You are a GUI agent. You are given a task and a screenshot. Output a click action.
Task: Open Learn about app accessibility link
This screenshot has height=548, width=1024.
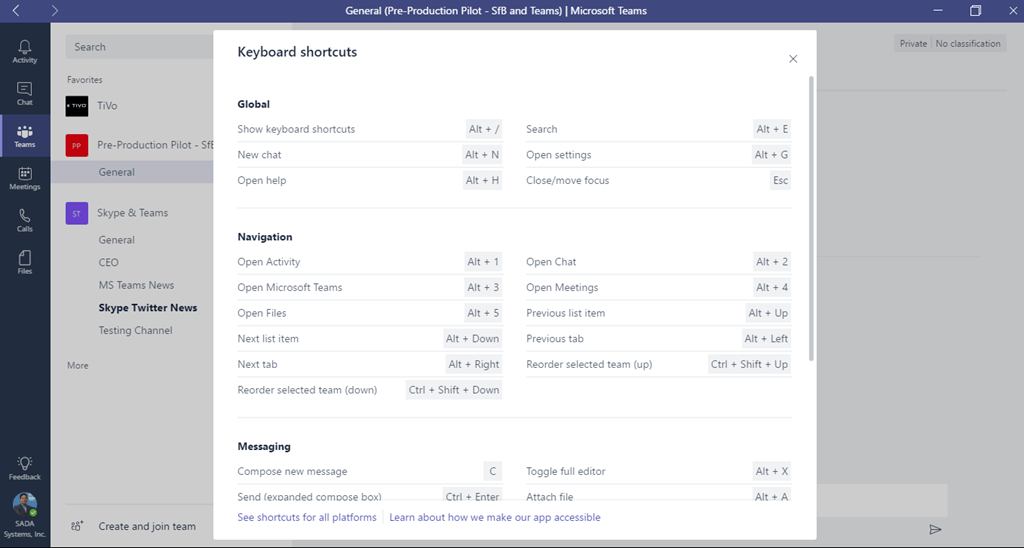pyautogui.click(x=495, y=517)
